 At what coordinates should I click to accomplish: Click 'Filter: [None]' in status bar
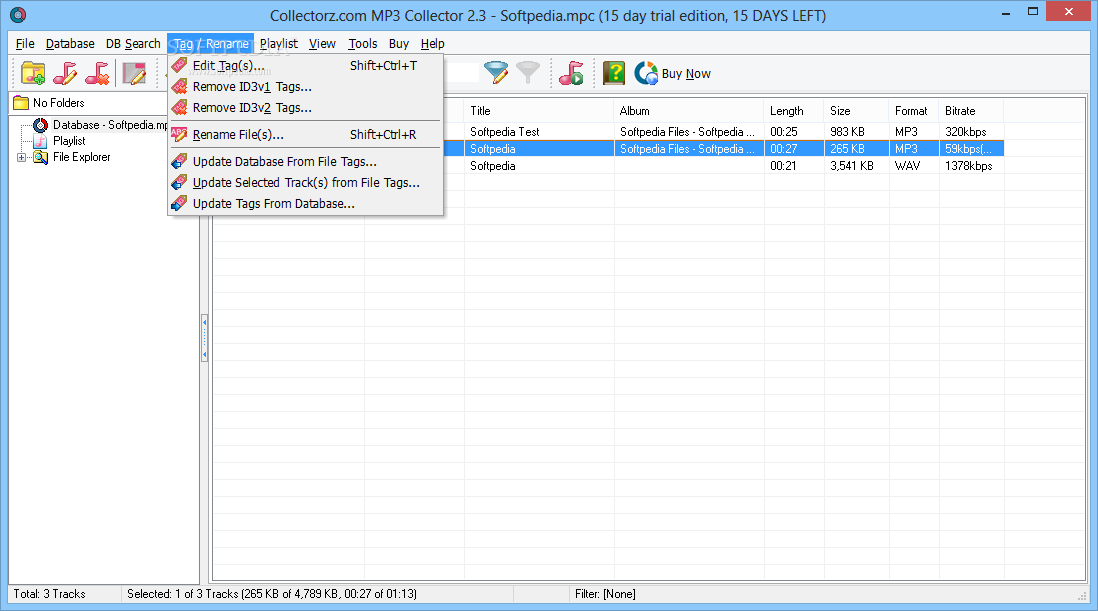click(x=605, y=594)
